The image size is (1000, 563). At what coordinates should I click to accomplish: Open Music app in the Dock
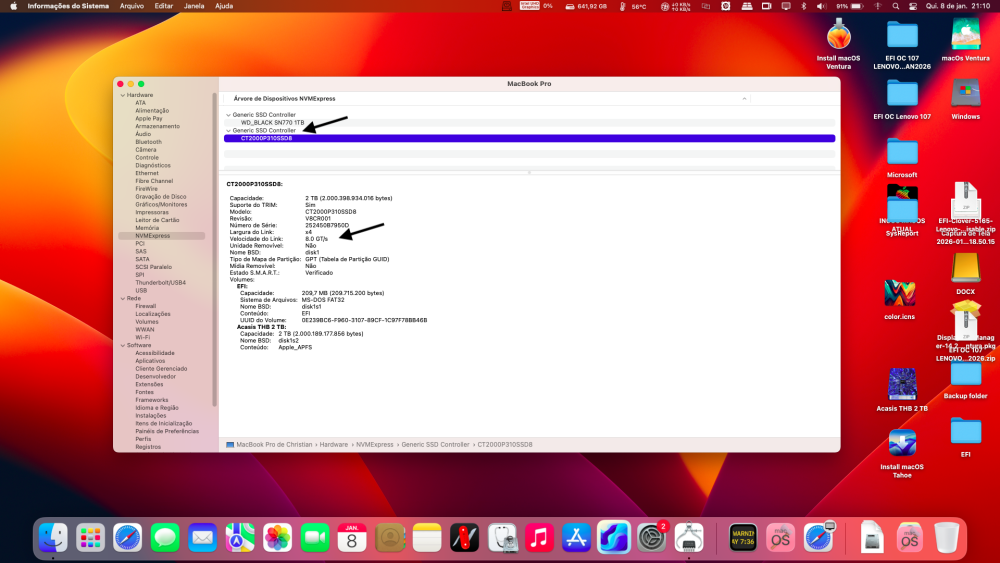click(x=540, y=538)
